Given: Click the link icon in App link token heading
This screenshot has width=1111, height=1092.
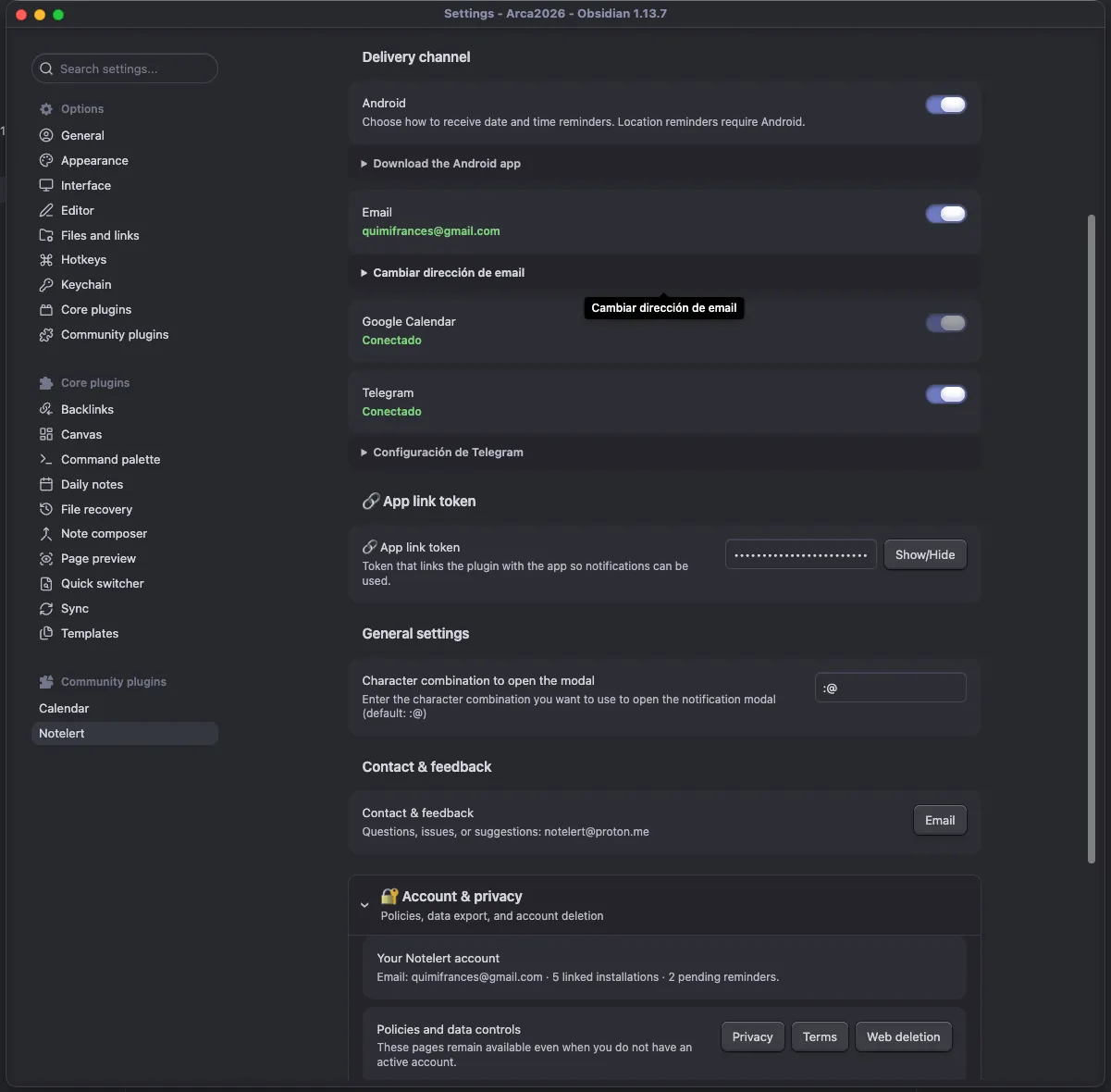Looking at the screenshot, I should pos(371,501).
